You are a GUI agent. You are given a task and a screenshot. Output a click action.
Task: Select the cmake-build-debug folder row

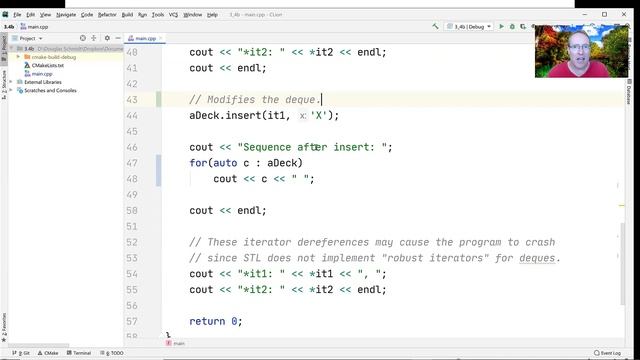click(65, 57)
